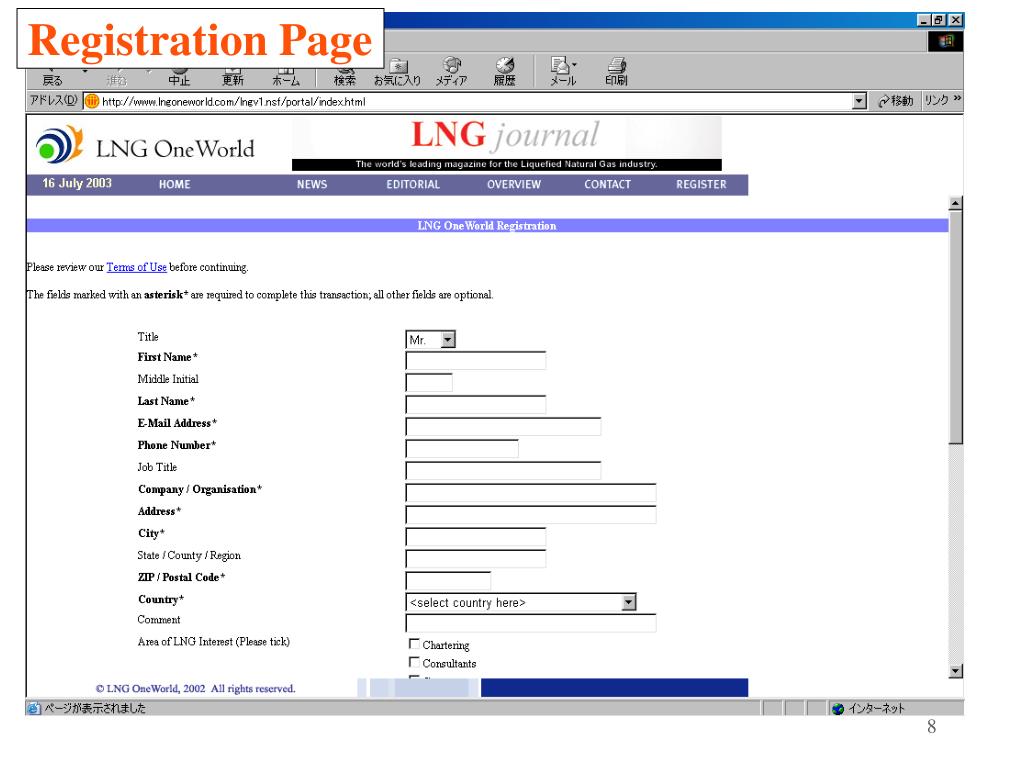Open the NEWS navigation item

[312, 184]
